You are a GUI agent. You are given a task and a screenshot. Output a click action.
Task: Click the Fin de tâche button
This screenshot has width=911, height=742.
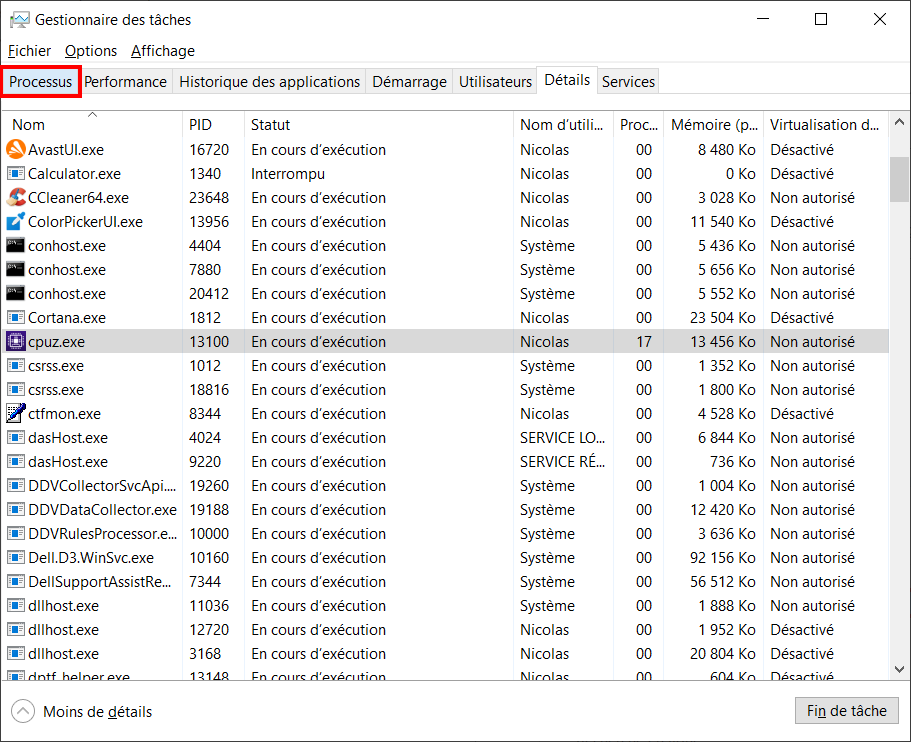tap(847, 710)
